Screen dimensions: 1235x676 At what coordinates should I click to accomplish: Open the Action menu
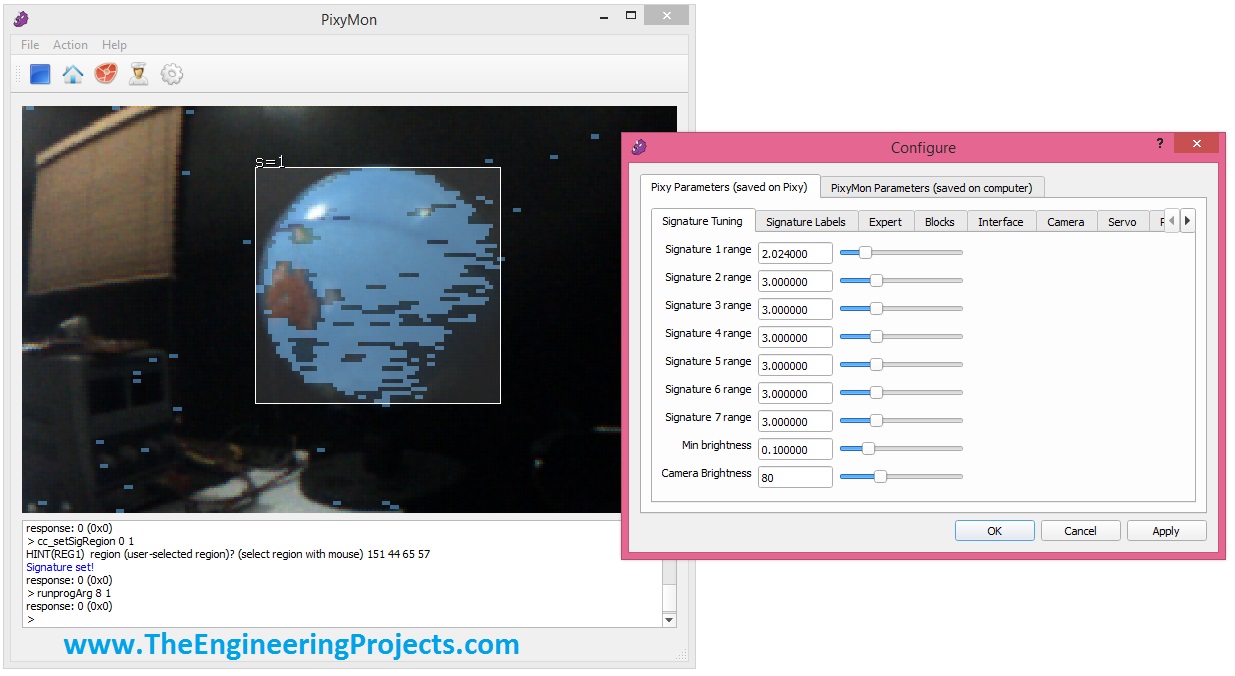point(70,45)
